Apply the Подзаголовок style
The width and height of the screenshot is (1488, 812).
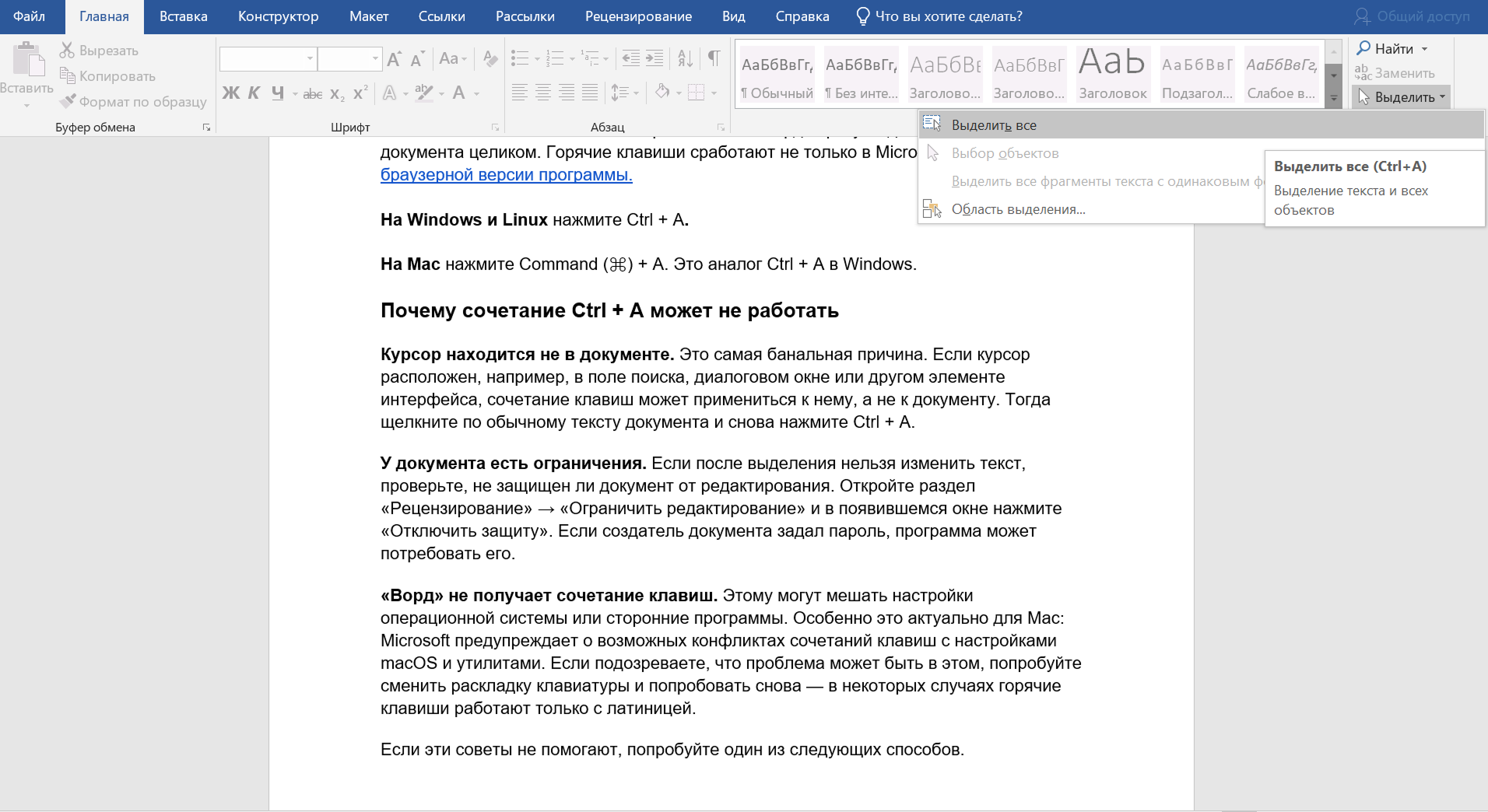1197,75
